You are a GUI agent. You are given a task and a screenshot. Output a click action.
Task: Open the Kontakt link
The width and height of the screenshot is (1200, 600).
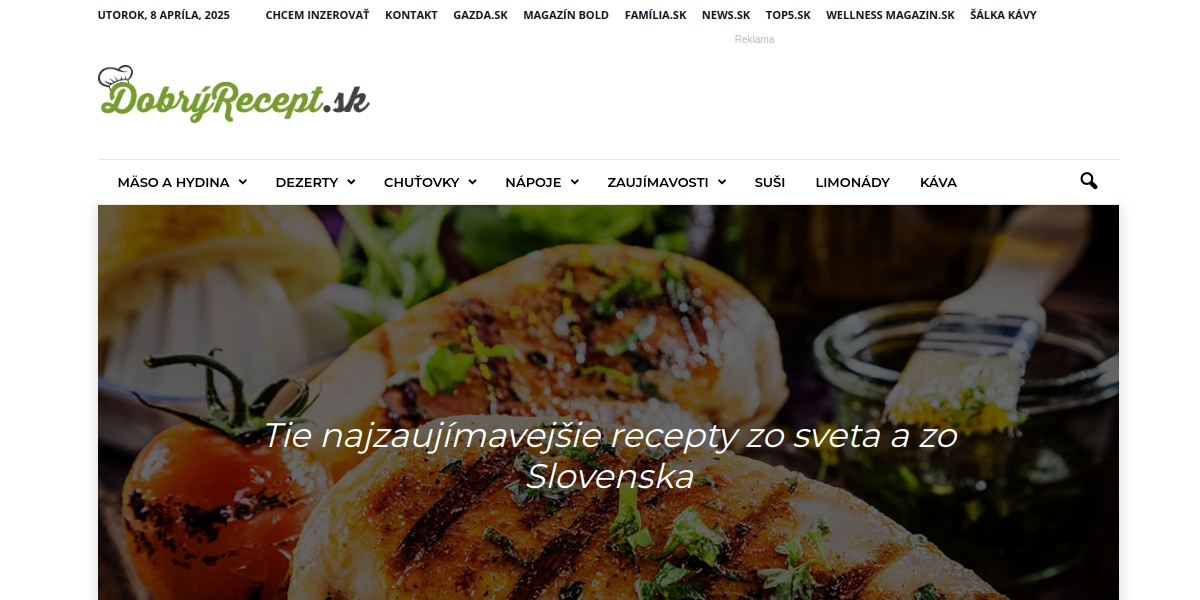point(411,15)
